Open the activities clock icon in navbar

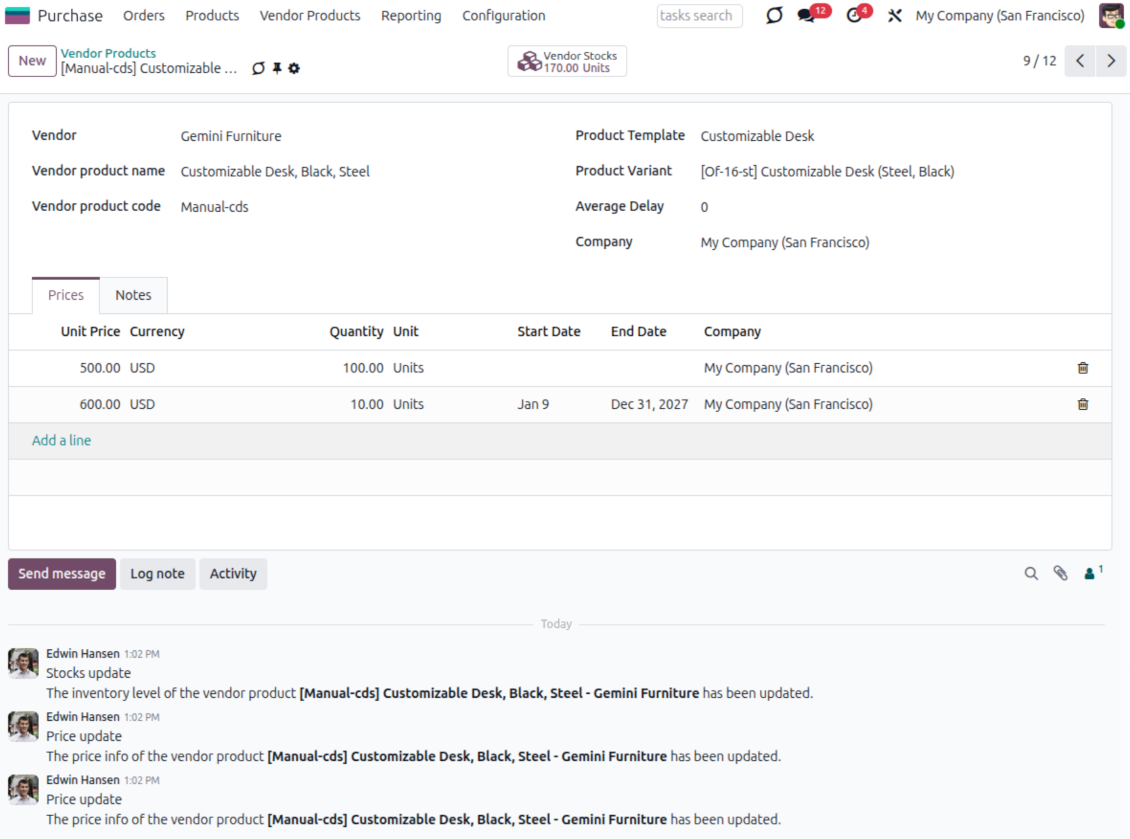[853, 16]
